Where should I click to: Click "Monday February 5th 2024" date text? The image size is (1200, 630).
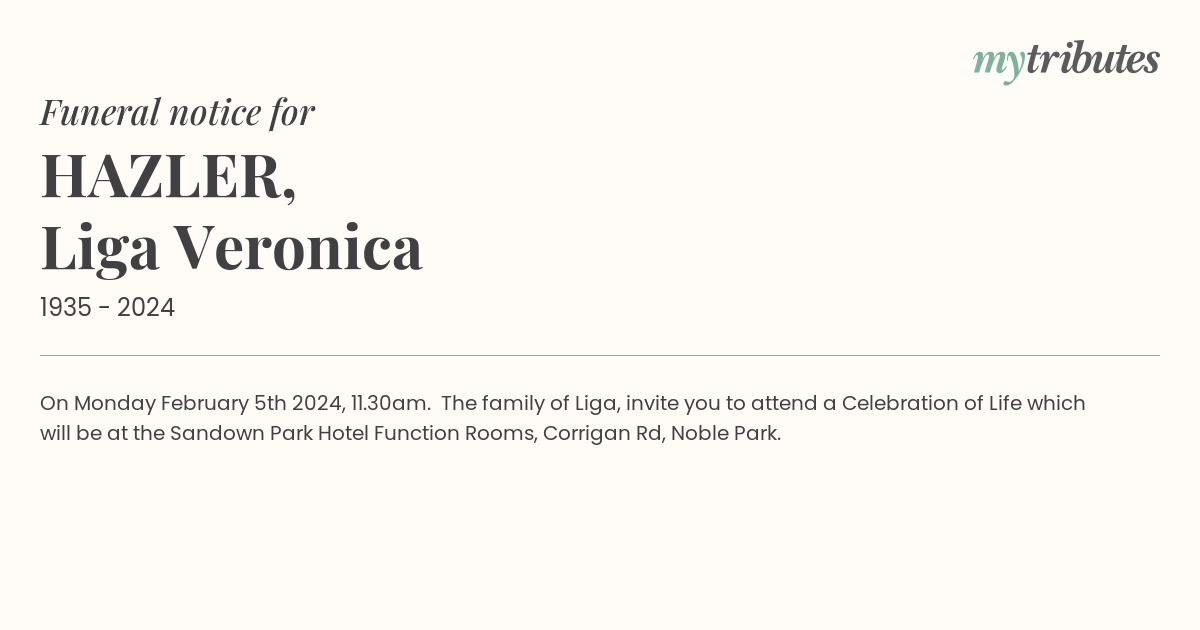[x=207, y=404]
